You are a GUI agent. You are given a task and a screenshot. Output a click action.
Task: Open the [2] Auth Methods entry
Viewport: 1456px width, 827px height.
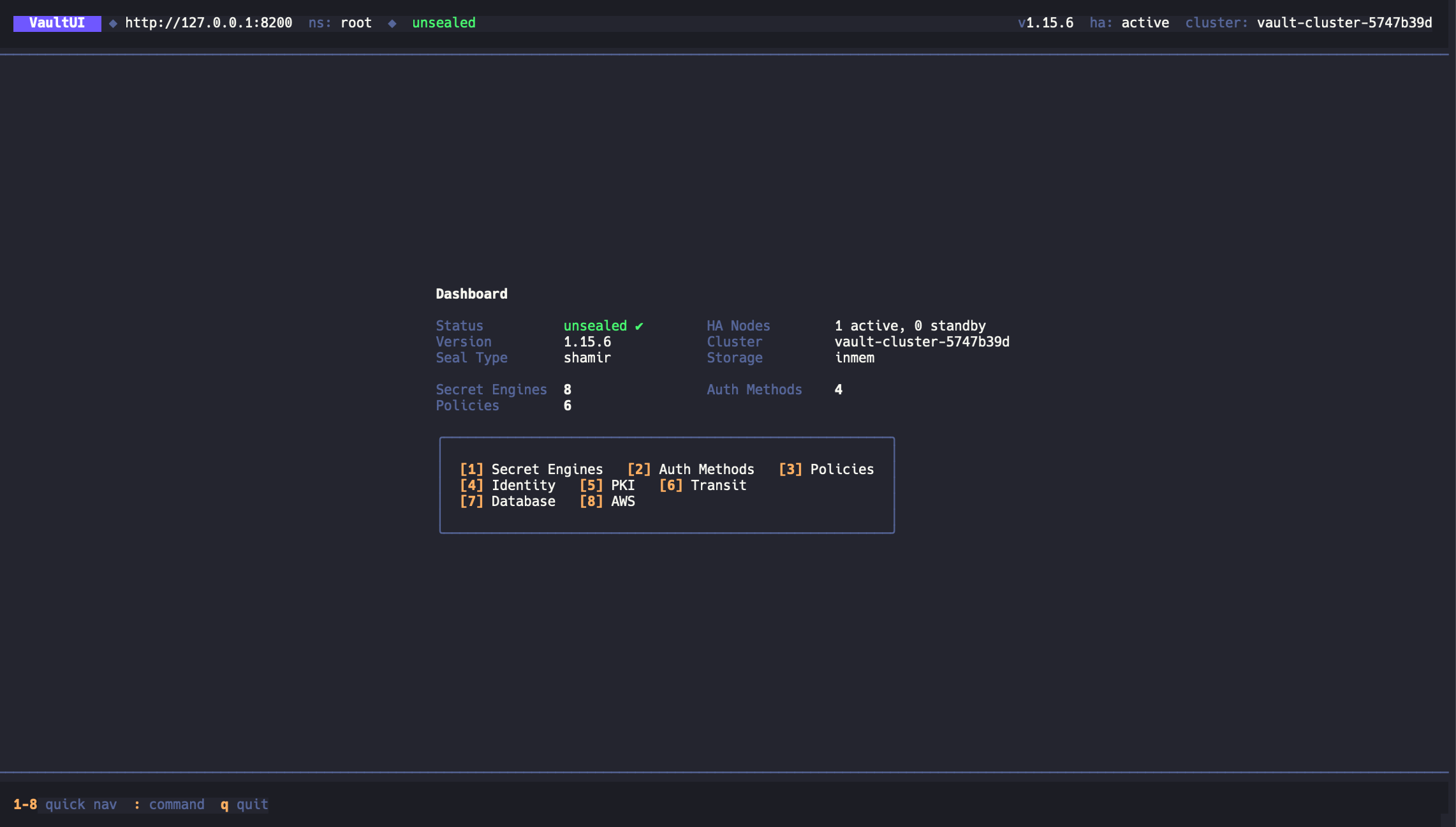click(x=691, y=470)
